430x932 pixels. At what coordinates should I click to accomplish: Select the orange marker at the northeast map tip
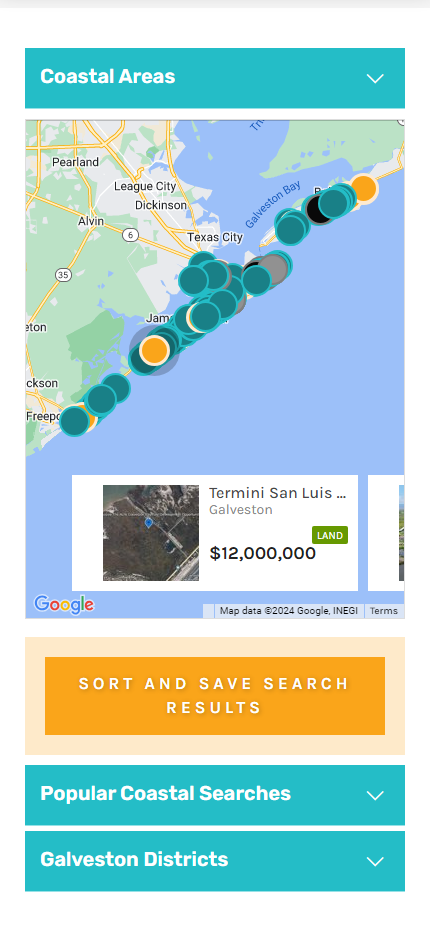coord(363,188)
